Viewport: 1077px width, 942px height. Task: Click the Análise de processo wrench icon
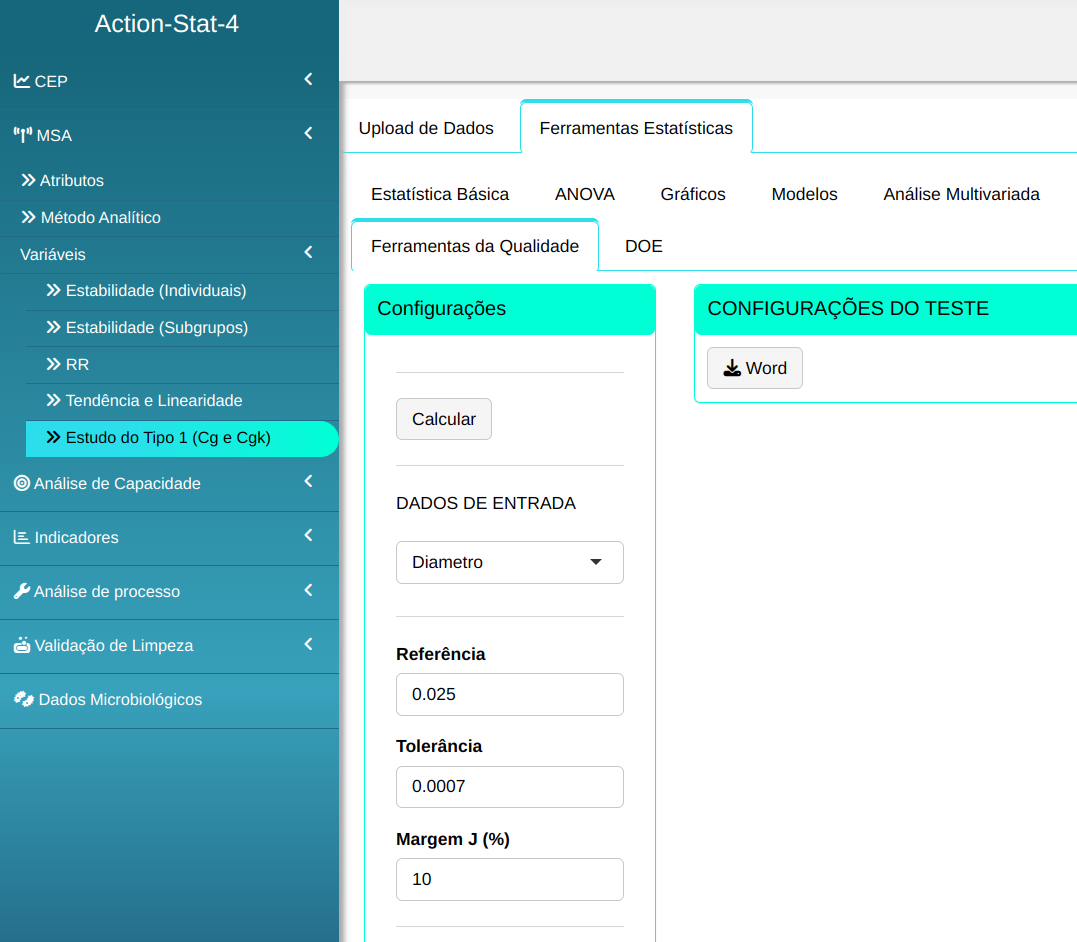coord(21,591)
